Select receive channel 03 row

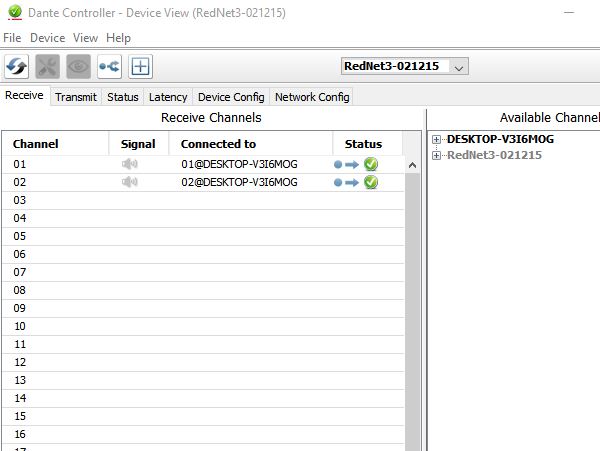click(x=203, y=200)
